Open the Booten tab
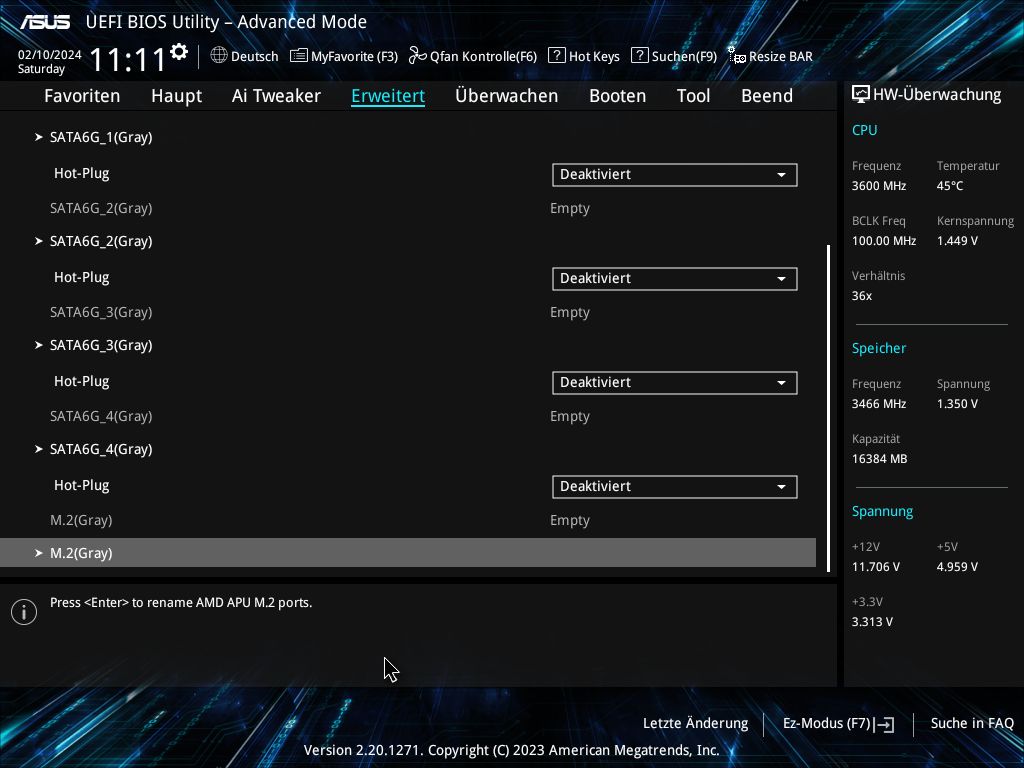The width and height of the screenshot is (1024, 768). point(618,96)
